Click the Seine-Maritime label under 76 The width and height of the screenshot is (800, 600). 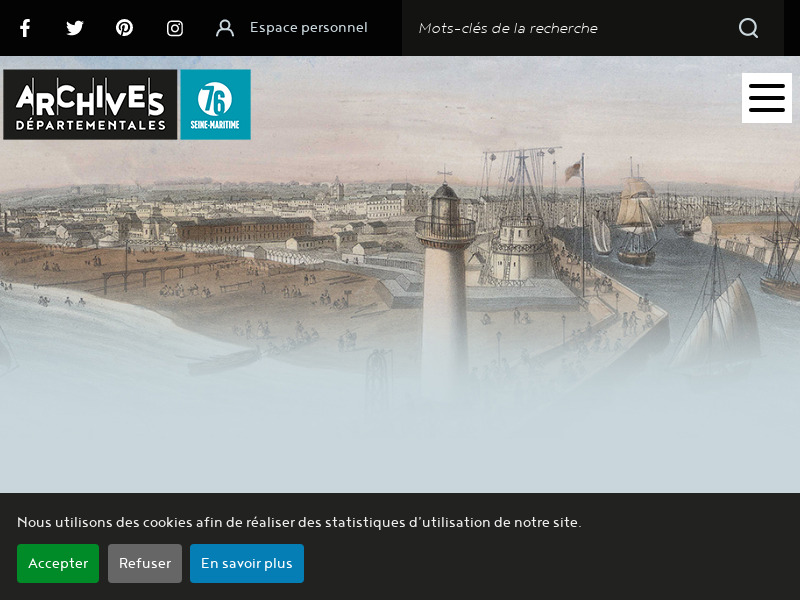pyautogui.click(x=216, y=125)
